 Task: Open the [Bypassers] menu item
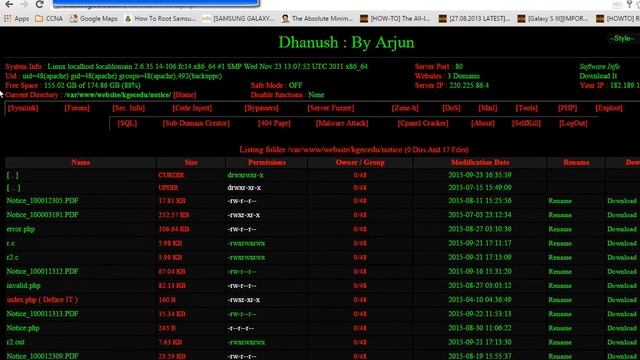tap(261, 108)
